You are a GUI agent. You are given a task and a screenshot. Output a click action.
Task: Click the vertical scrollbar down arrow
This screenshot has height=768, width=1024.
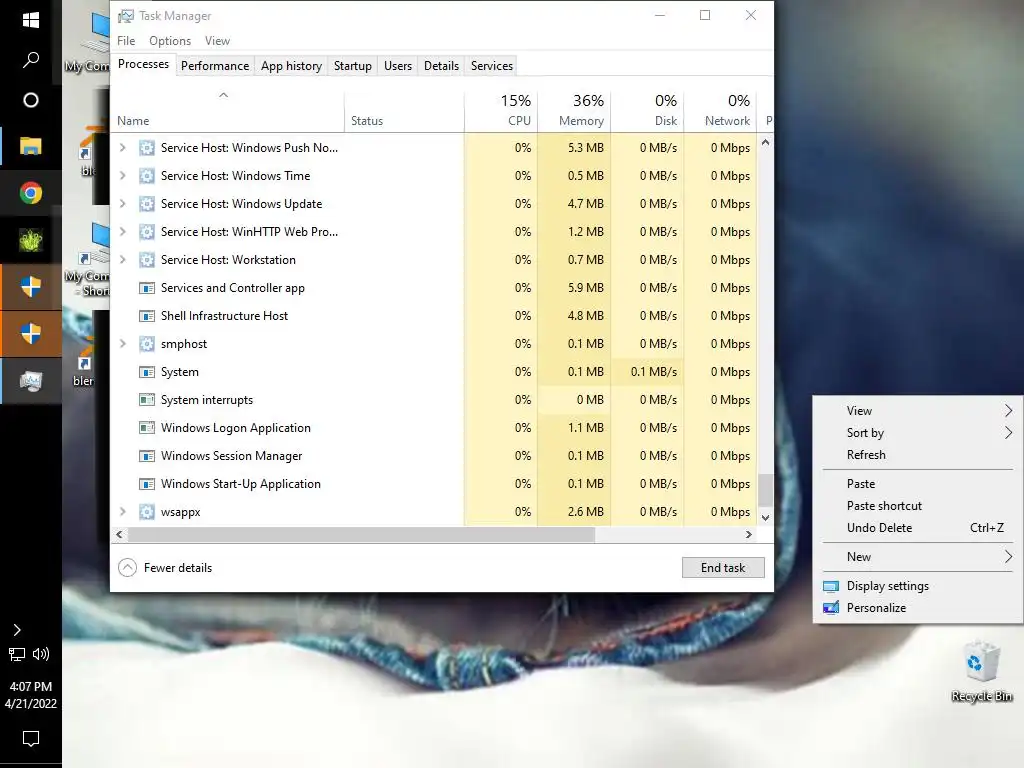click(765, 517)
